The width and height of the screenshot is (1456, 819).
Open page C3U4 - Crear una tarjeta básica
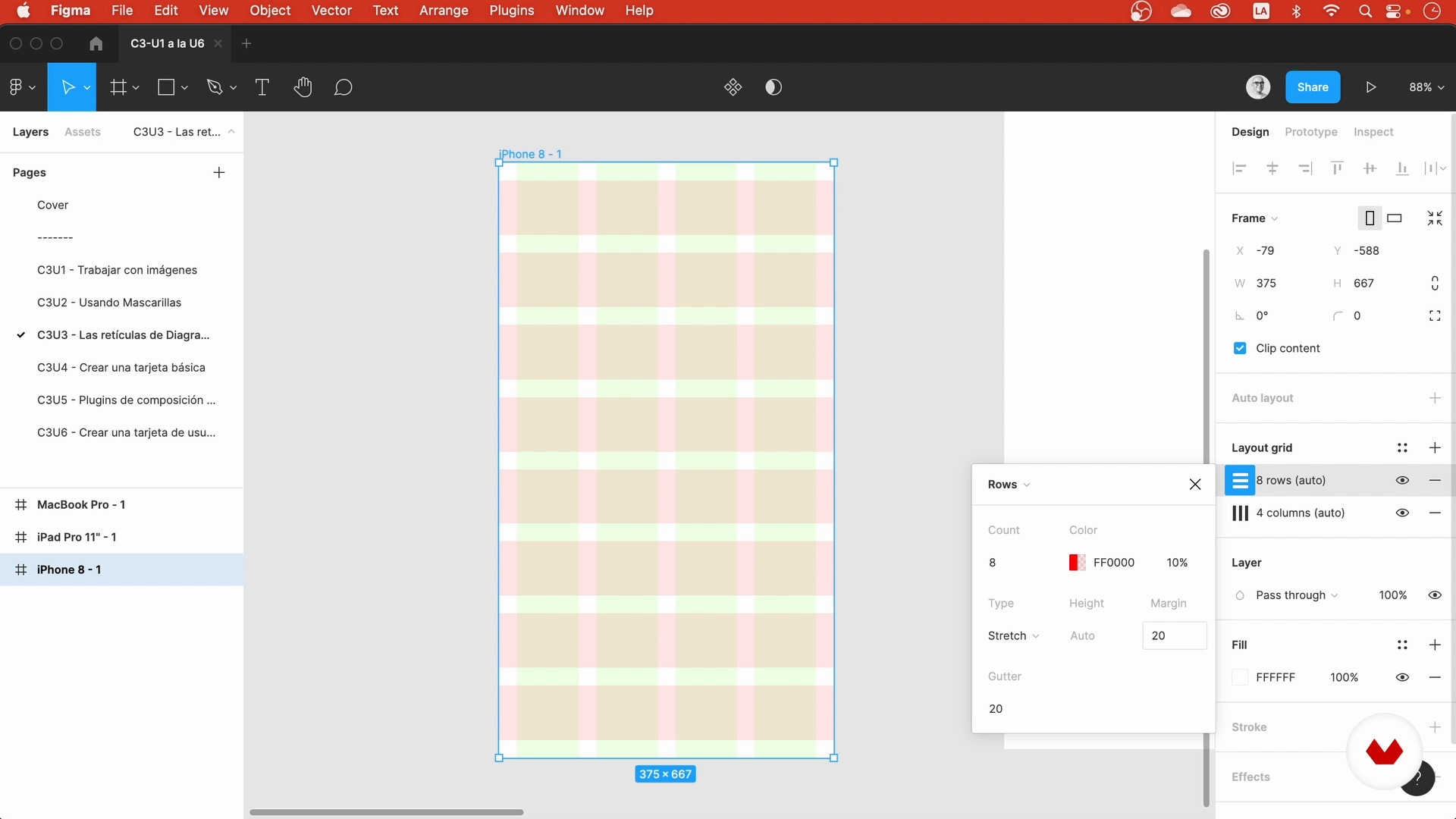click(x=121, y=368)
